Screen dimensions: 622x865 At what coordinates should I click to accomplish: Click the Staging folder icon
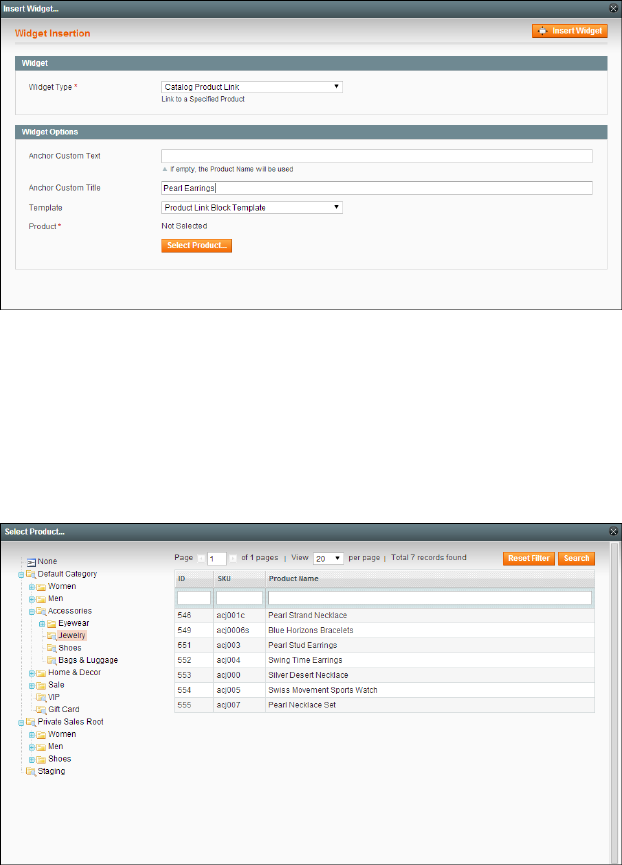coord(31,771)
